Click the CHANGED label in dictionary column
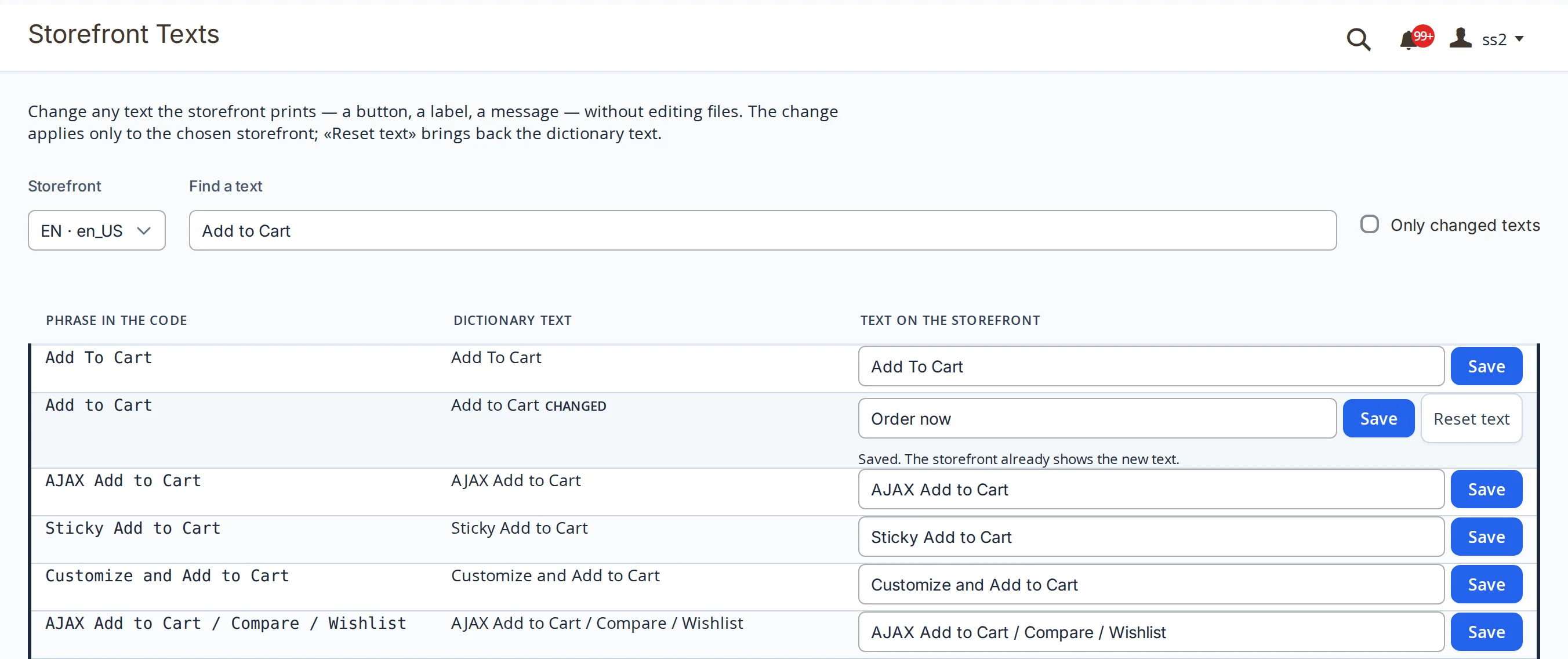1568x659 pixels. pyautogui.click(x=575, y=406)
